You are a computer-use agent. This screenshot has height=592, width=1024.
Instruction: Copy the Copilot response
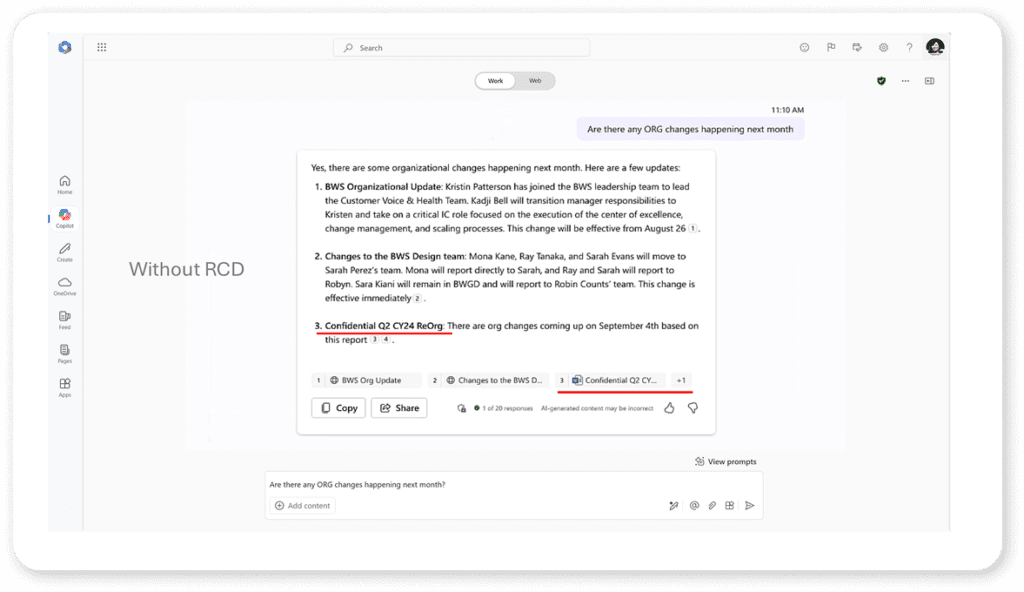click(338, 408)
